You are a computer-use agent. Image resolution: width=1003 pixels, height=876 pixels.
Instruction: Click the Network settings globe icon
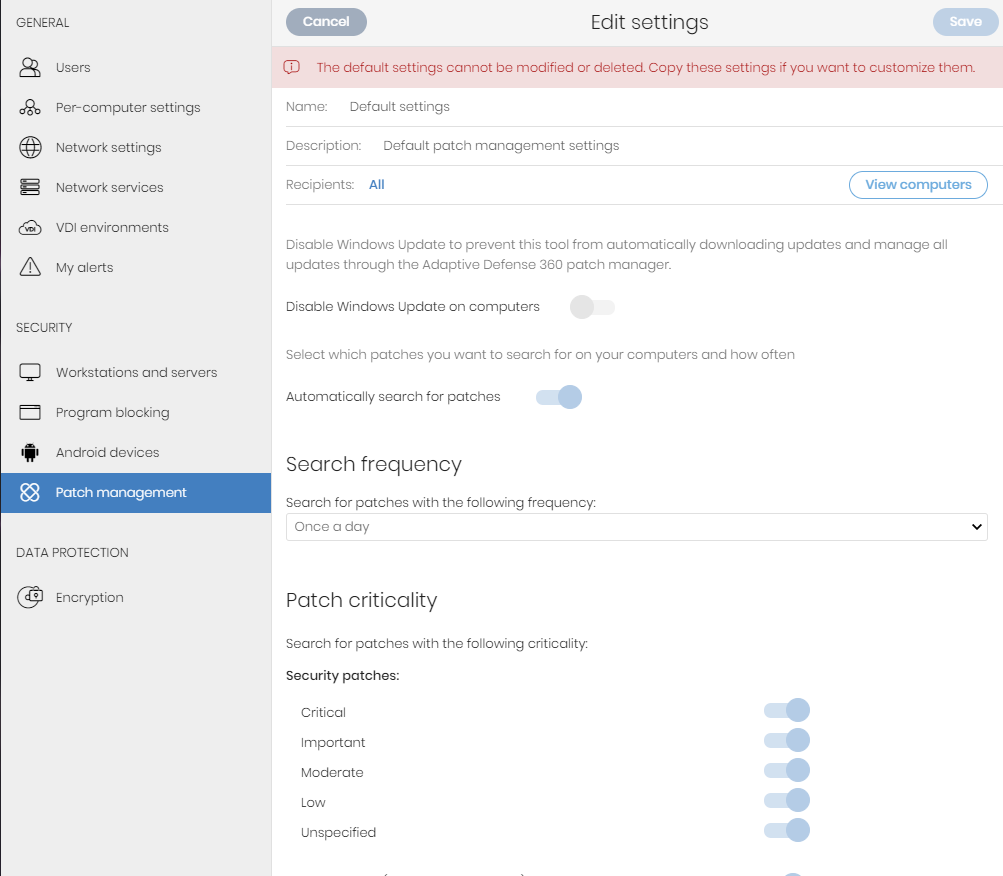click(x=30, y=148)
